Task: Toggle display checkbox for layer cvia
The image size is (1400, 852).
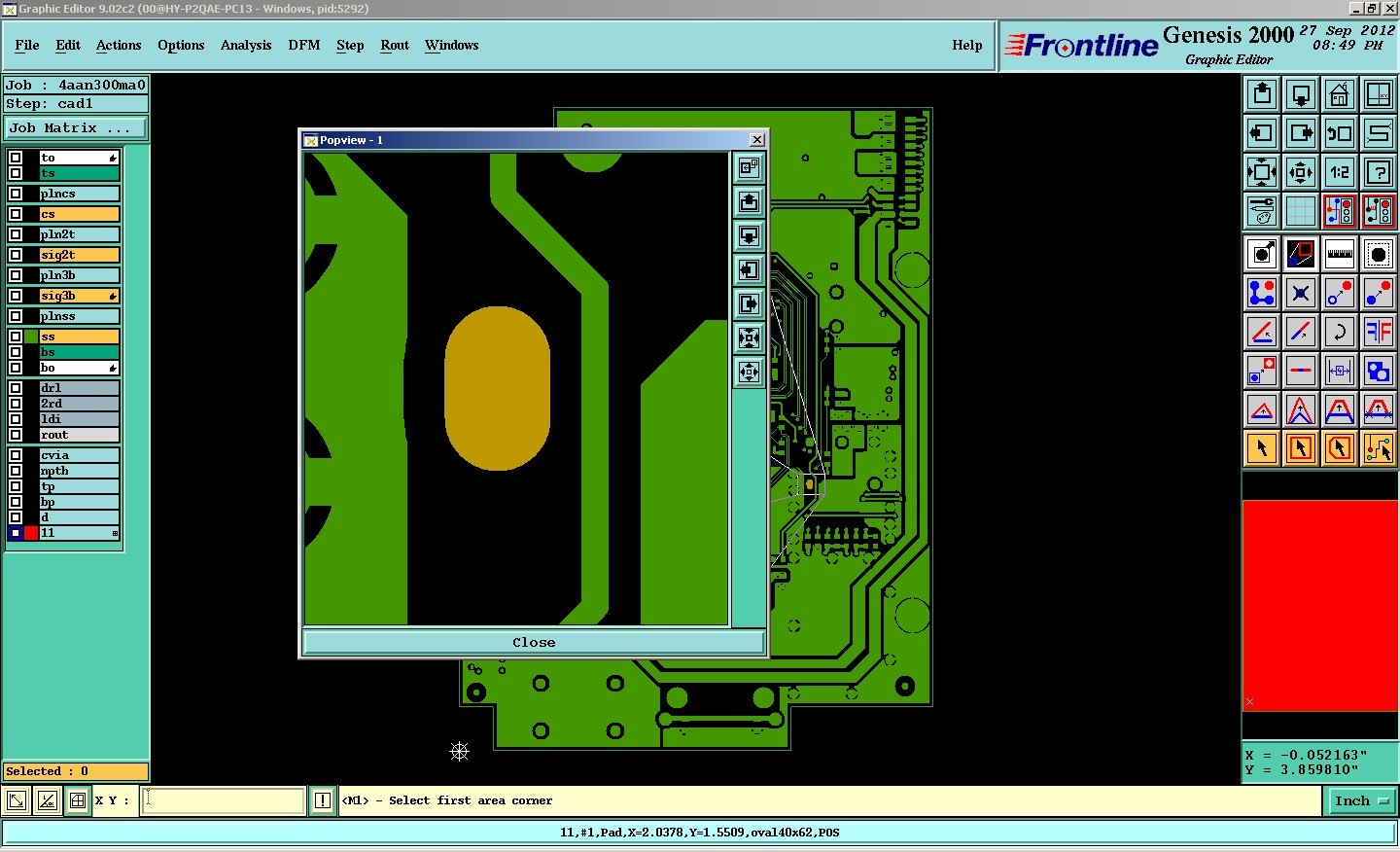Action: tap(16, 455)
